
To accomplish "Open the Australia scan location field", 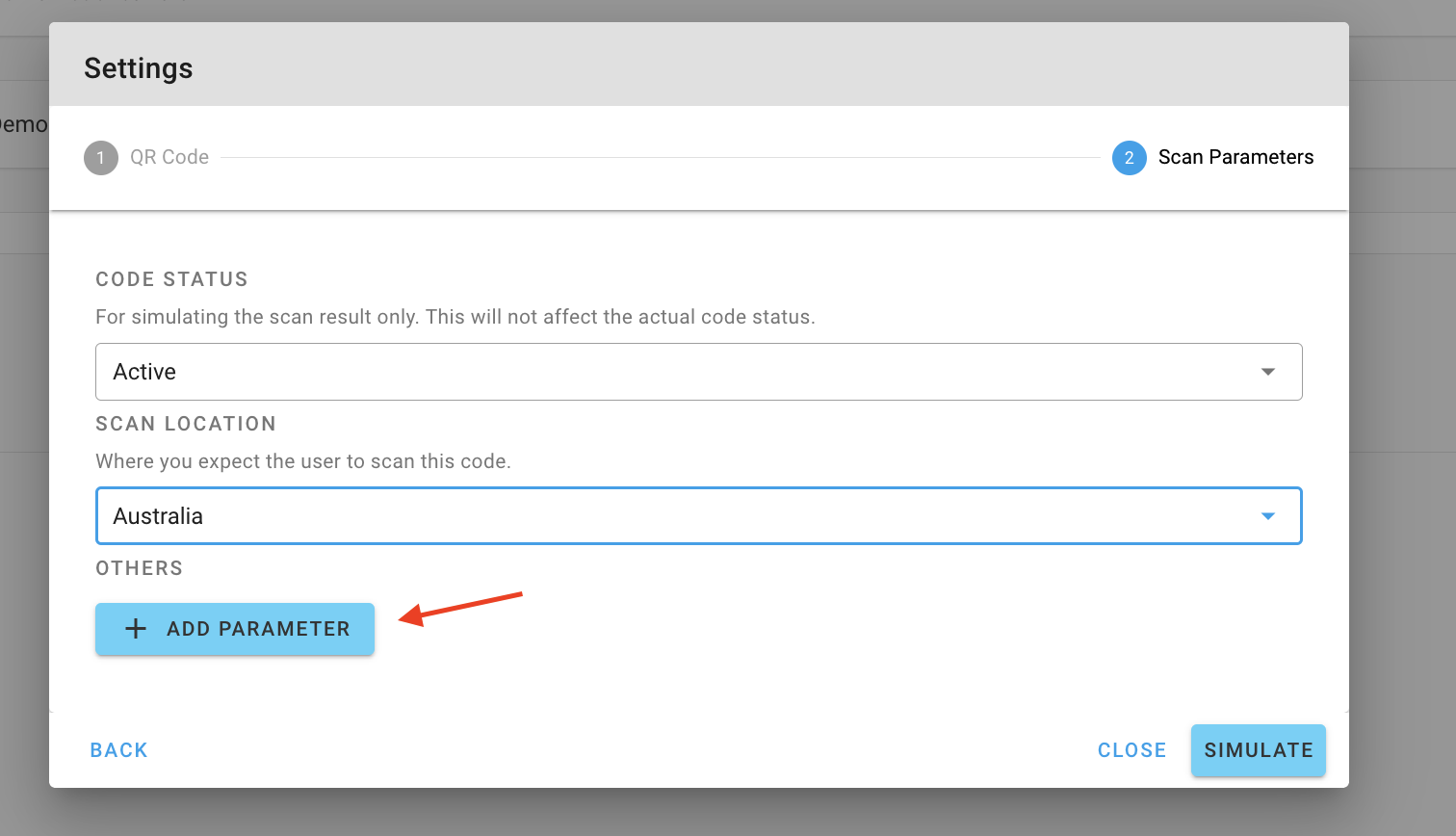I will 699,516.
